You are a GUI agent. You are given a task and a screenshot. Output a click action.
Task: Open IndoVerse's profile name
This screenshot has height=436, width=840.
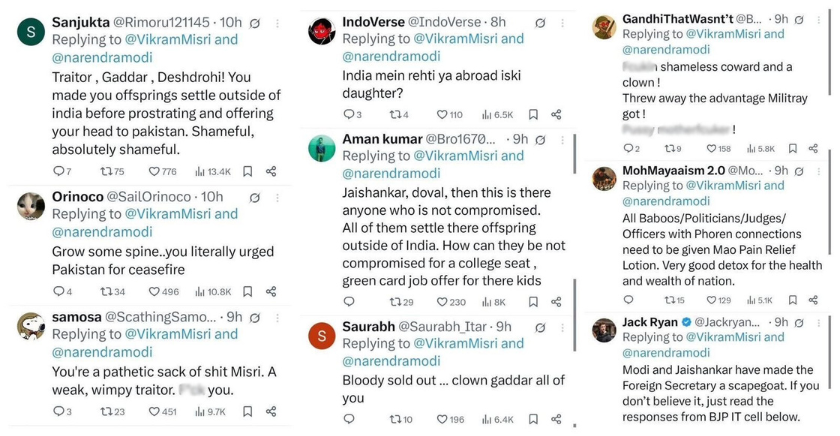tap(374, 21)
